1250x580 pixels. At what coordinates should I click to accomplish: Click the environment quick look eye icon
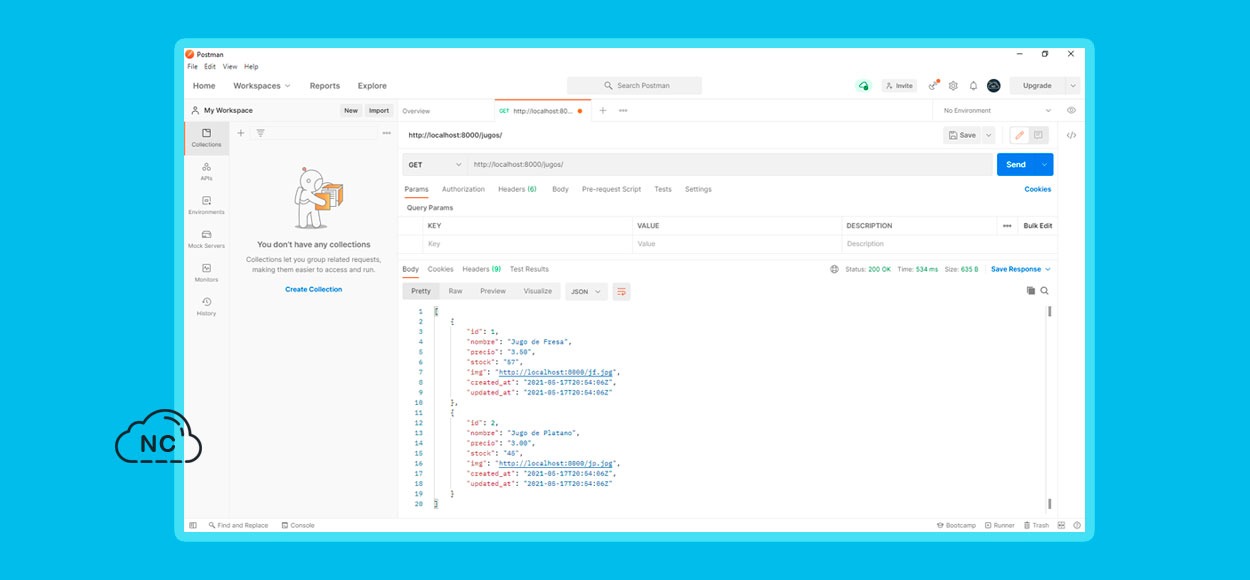(1071, 111)
